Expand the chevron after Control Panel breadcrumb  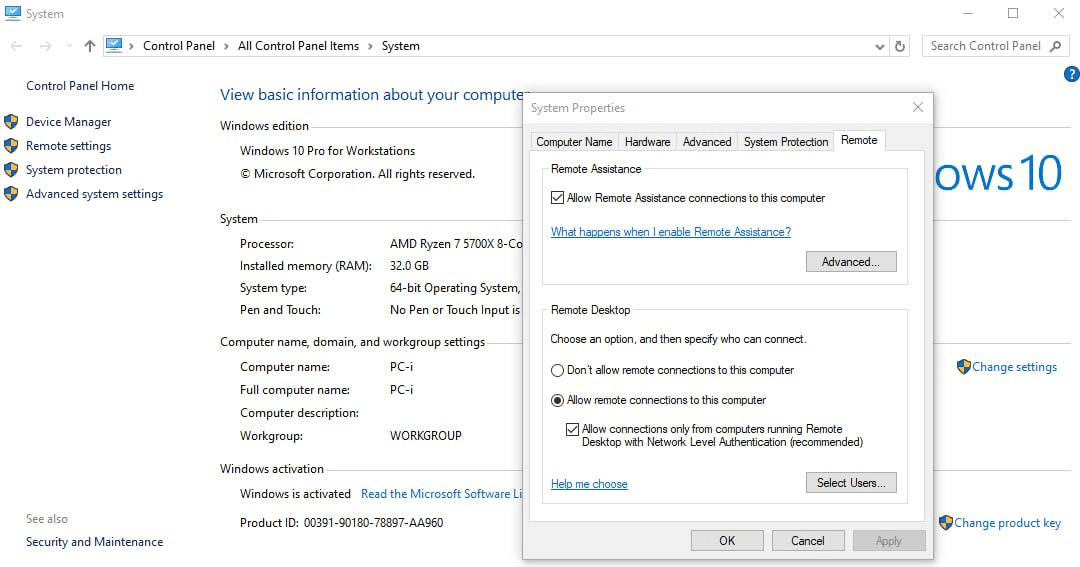click(226, 46)
